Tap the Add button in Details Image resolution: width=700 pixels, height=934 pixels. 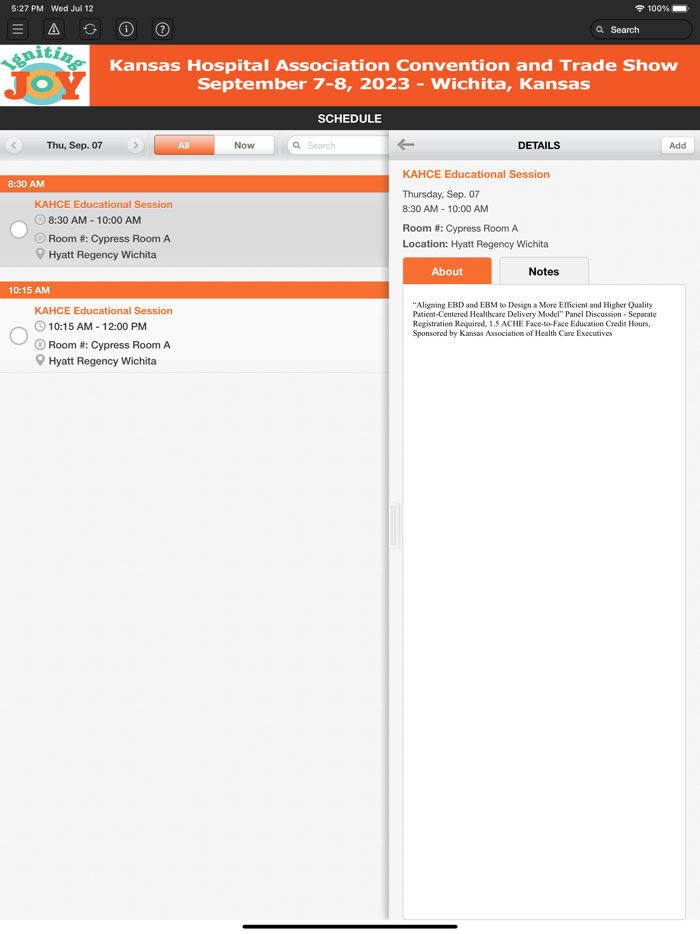click(x=677, y=145)
